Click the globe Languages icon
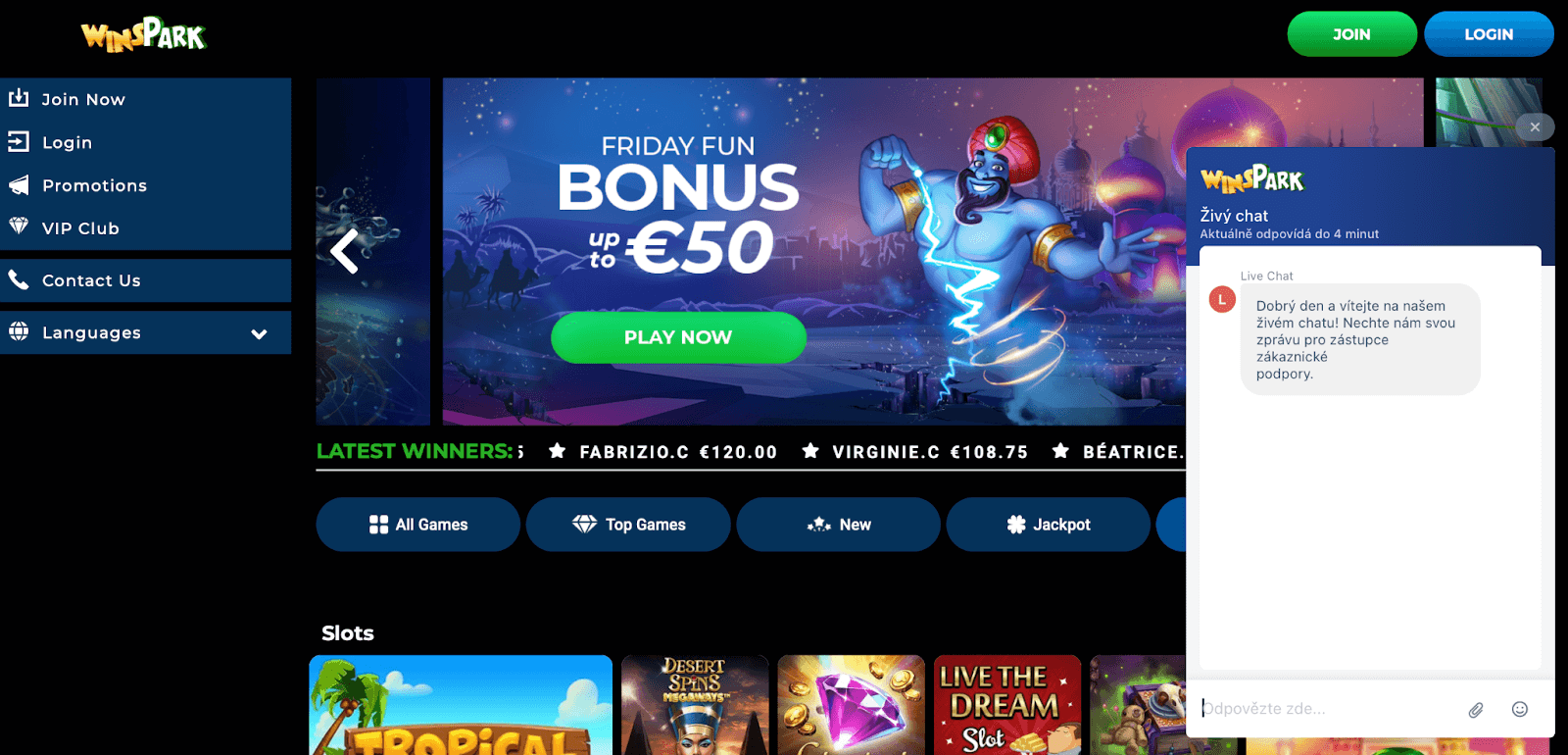The height and width of the screenshot is (755, 1568). (19, 331)
